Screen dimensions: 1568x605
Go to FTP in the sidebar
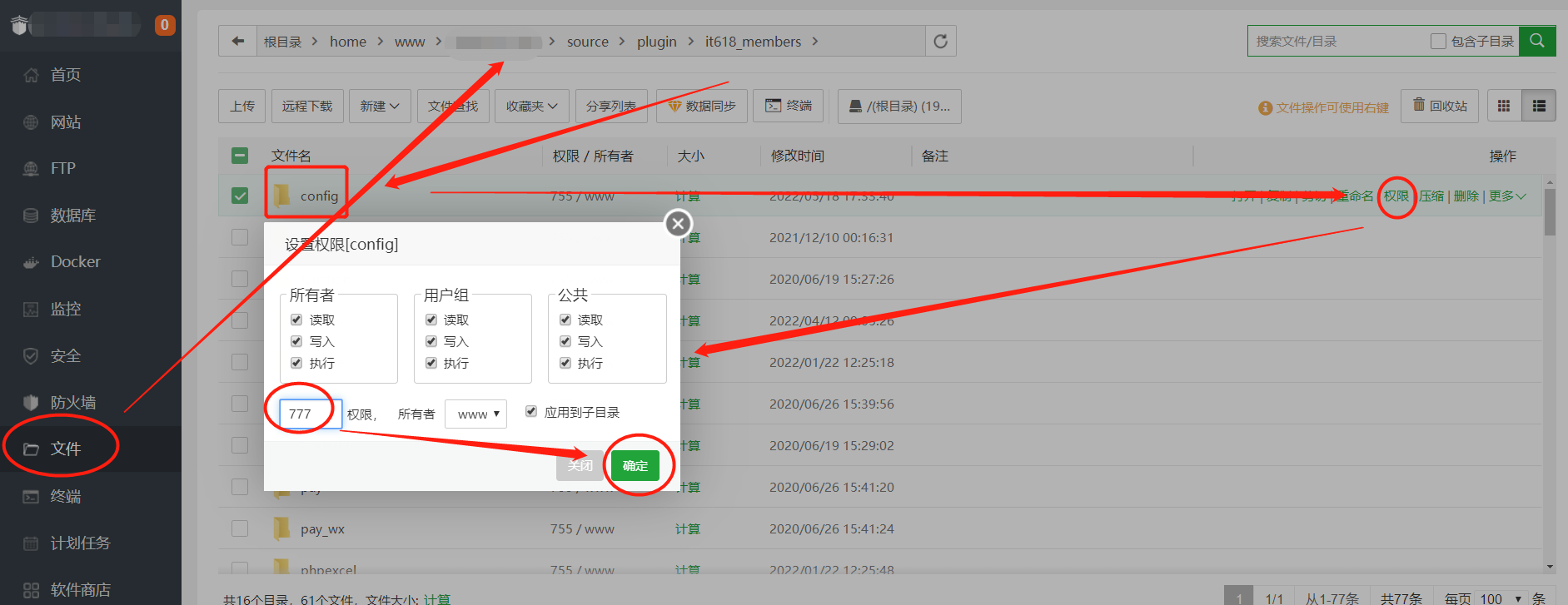90,168
